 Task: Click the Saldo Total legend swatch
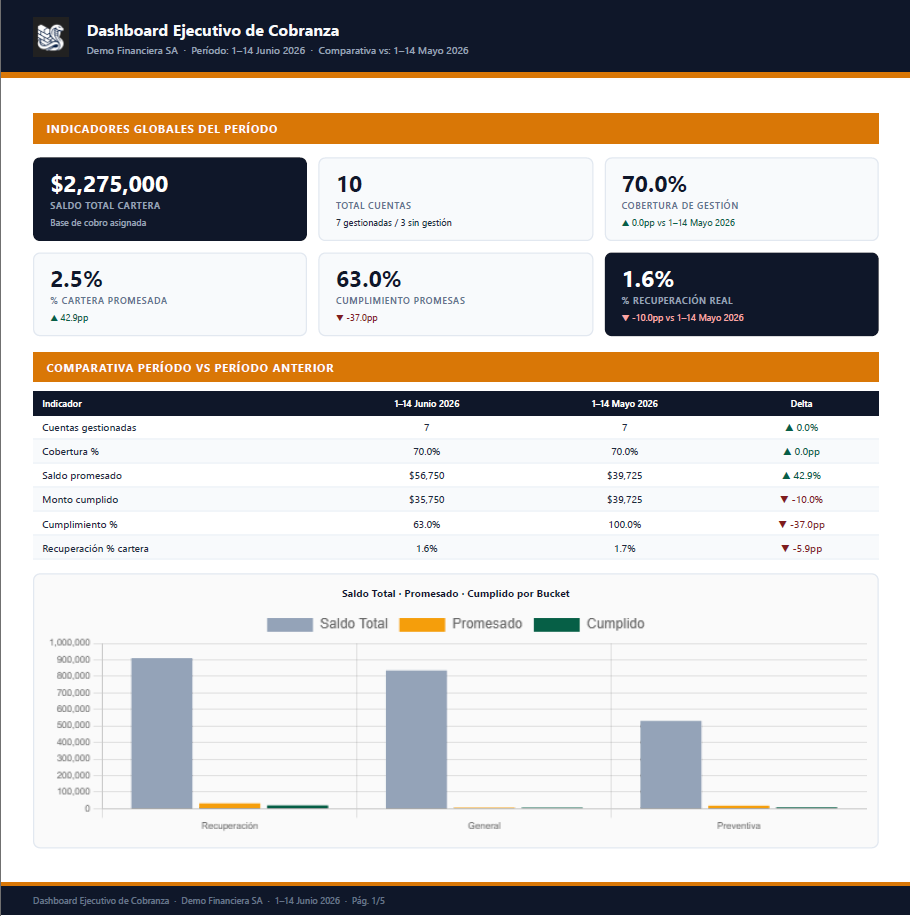coord(290,624)
